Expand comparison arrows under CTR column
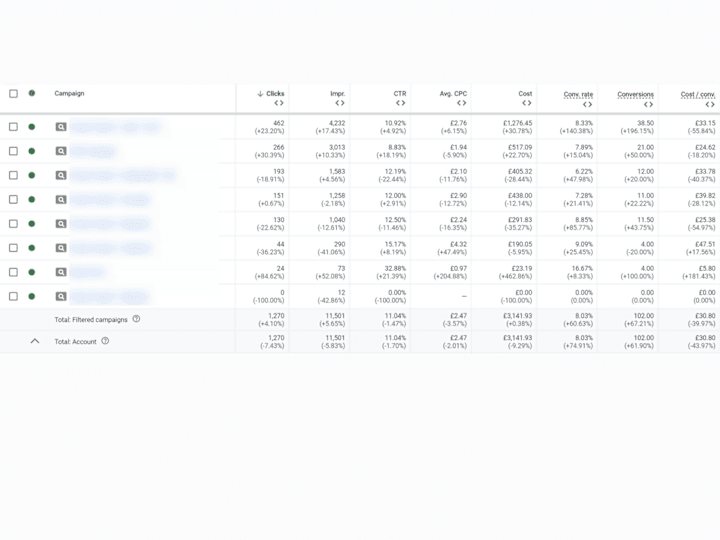Viewport: 720px width, 540px height. click(x=401, y=103)
